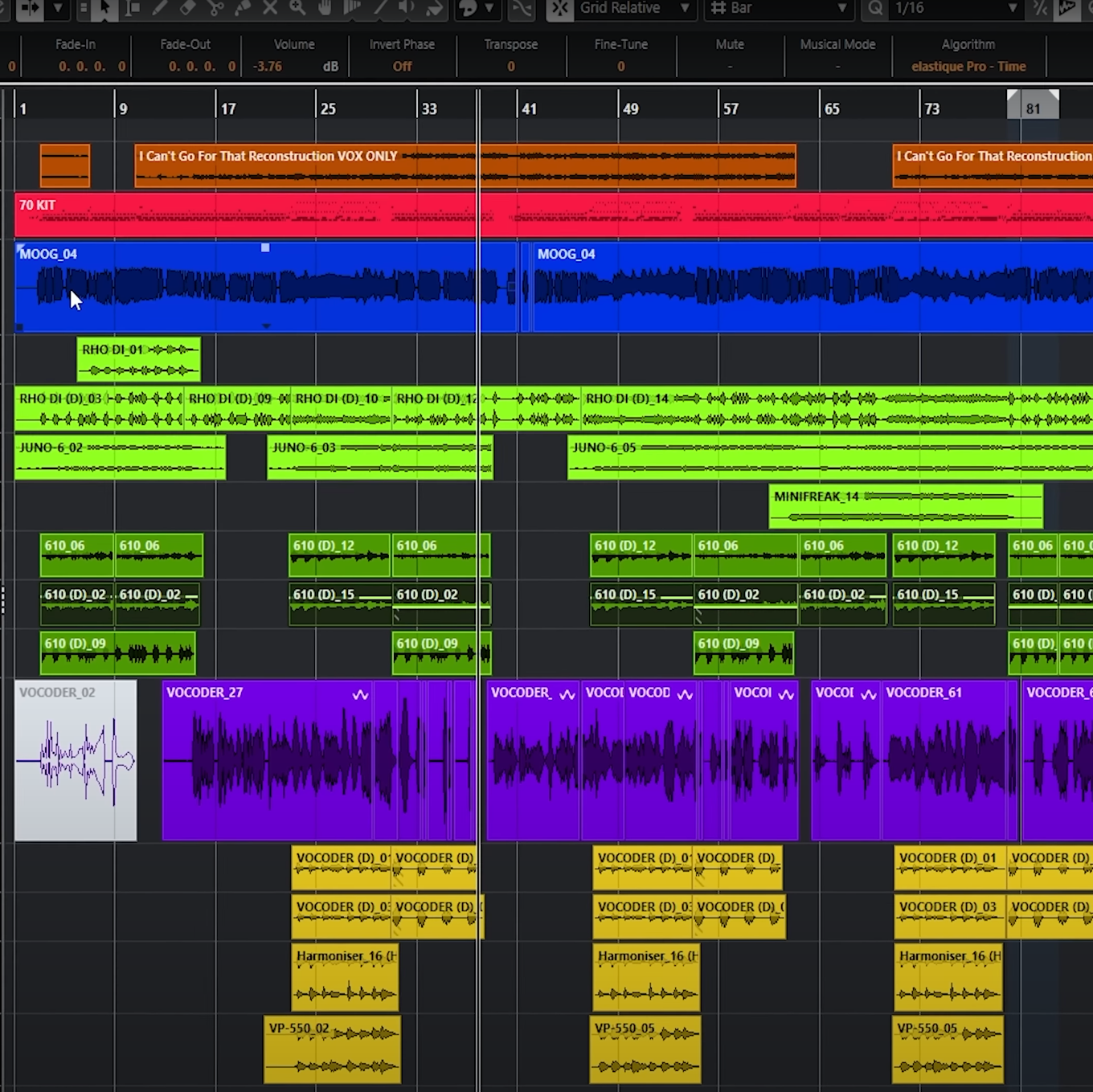Toggle the Snap on/off button

[x=560, y=8]
